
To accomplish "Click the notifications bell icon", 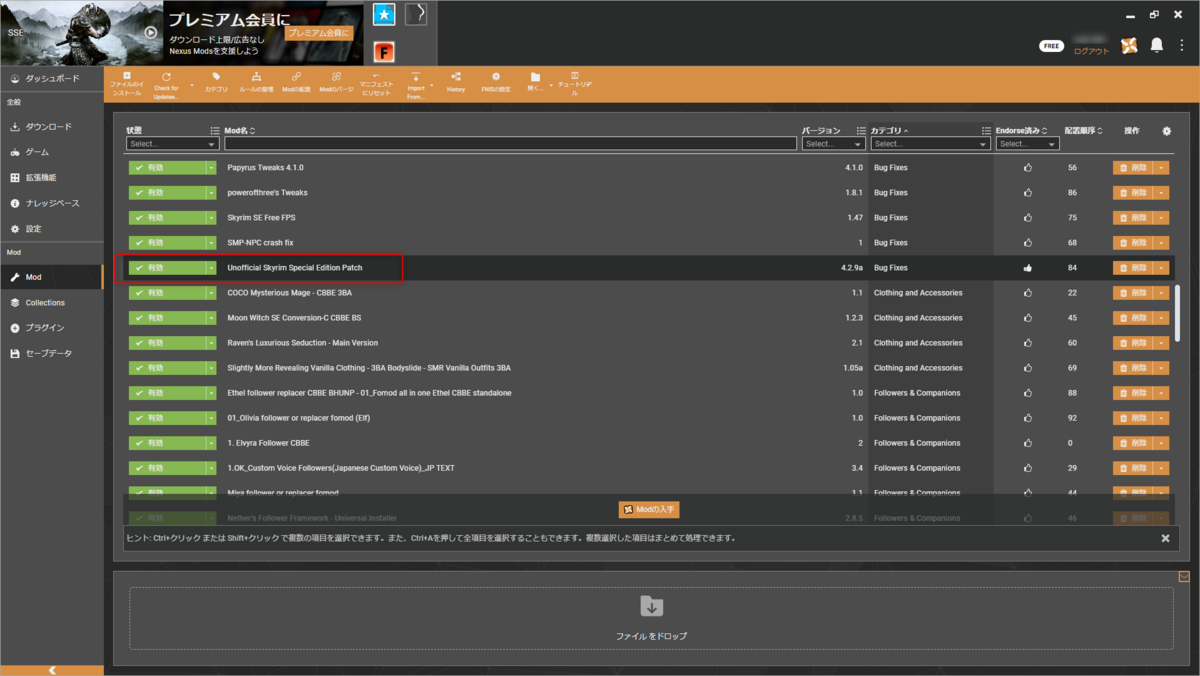I will click(x=1157, y=45).
